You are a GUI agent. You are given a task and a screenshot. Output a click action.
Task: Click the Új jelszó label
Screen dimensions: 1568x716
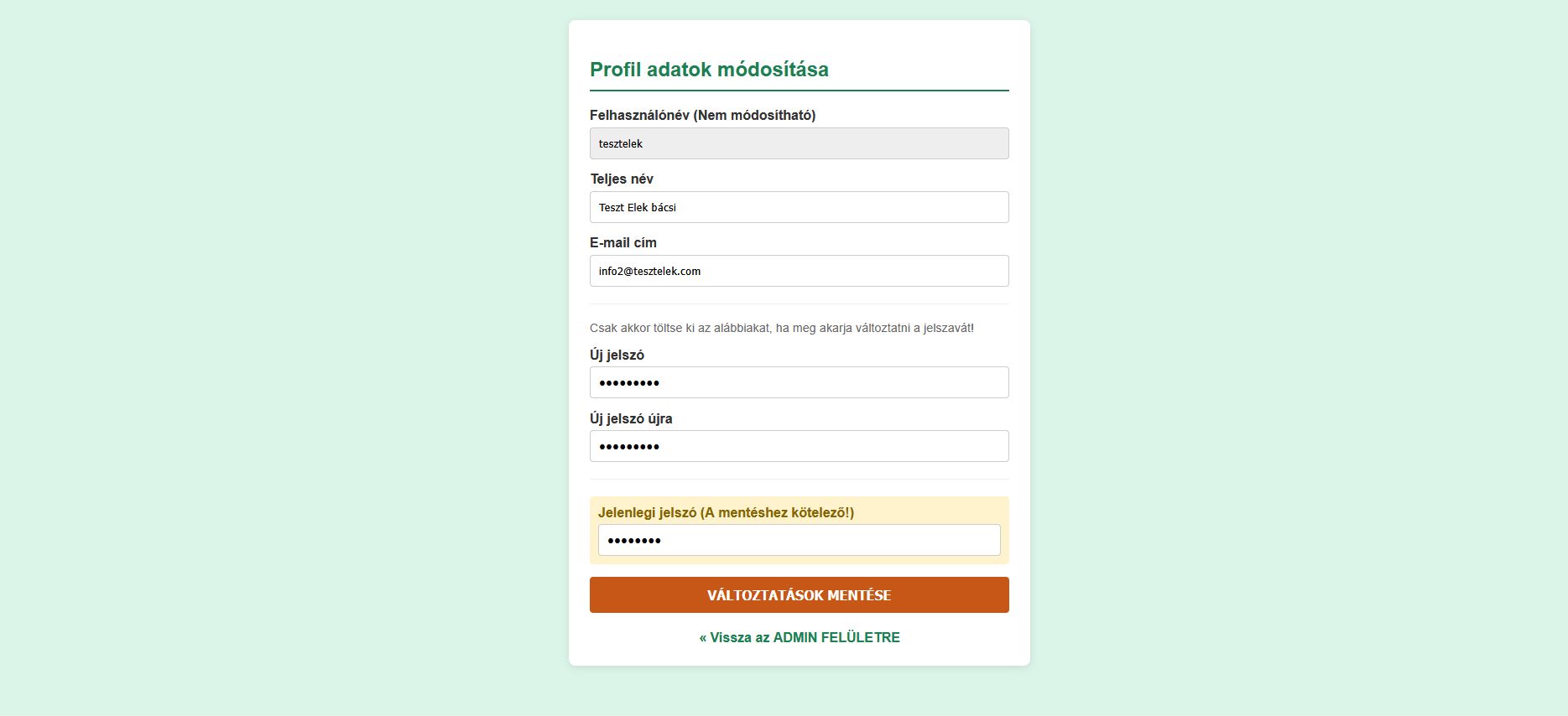point(617,355)
